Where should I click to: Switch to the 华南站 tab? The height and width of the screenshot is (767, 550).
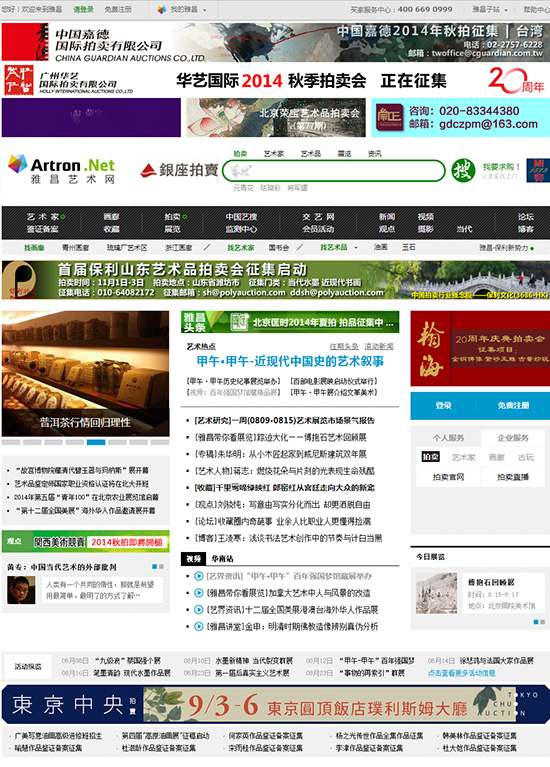(x=222, y=559)
